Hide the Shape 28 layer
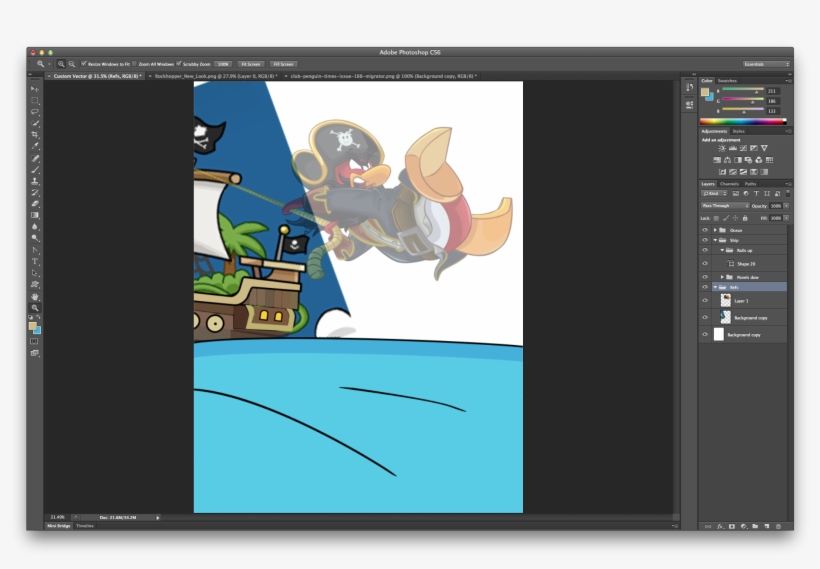The width and height of the screenshot is (820, 569). 705,264
